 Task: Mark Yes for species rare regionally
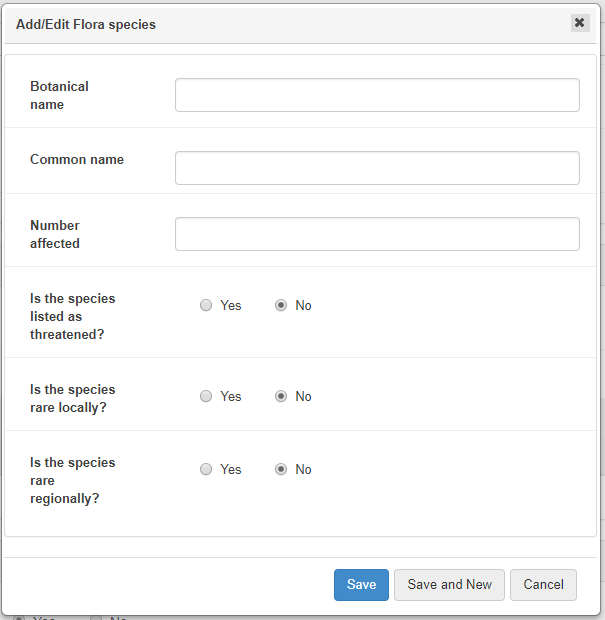(x=206, y=470)
